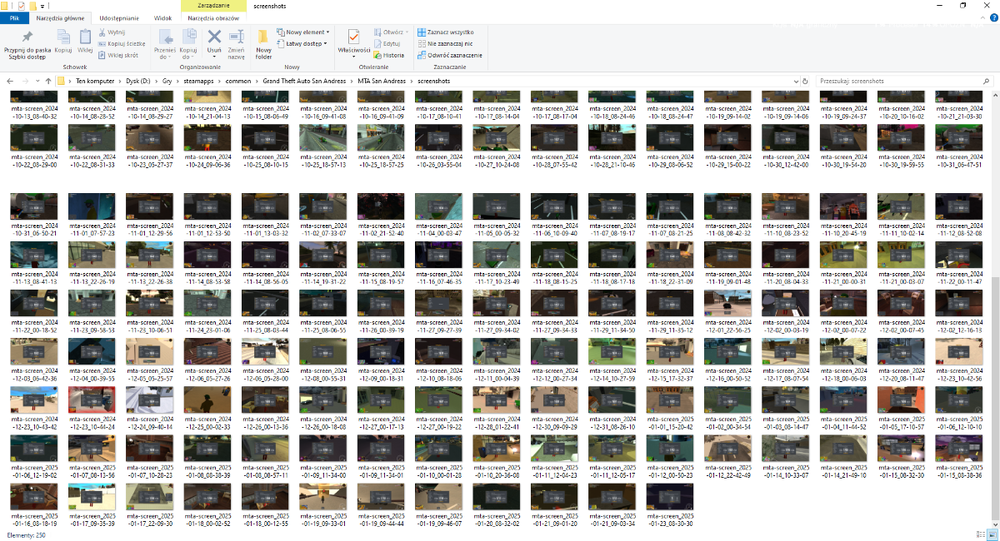Click the Zmień nazwę rename icon
Screen dimensions: 1000x541
(236, 37)
